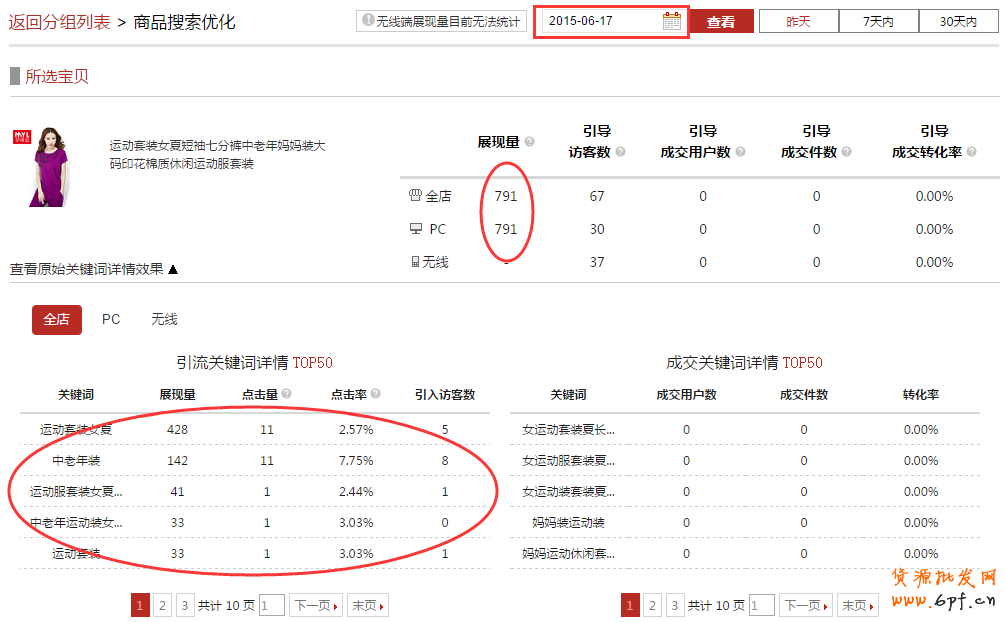Click help icon next to 成交件数
The image size is (1006, 622).
[x=846, y=152]
